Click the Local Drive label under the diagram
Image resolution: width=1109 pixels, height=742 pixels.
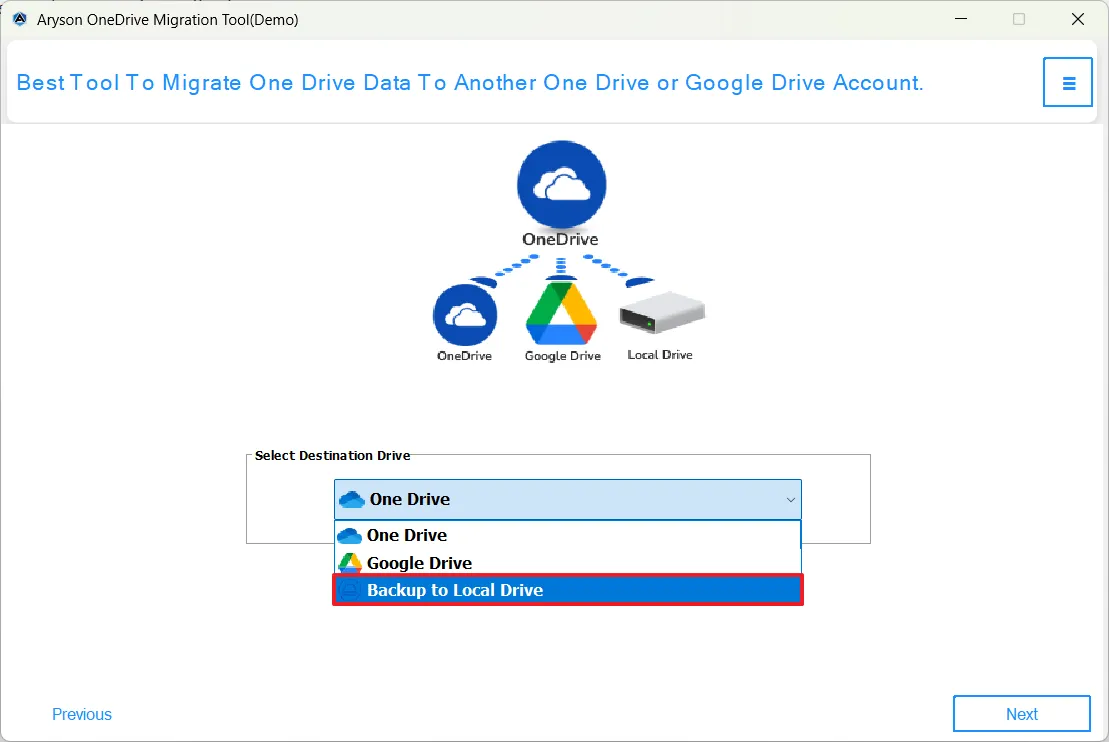(x=660, y=355)
